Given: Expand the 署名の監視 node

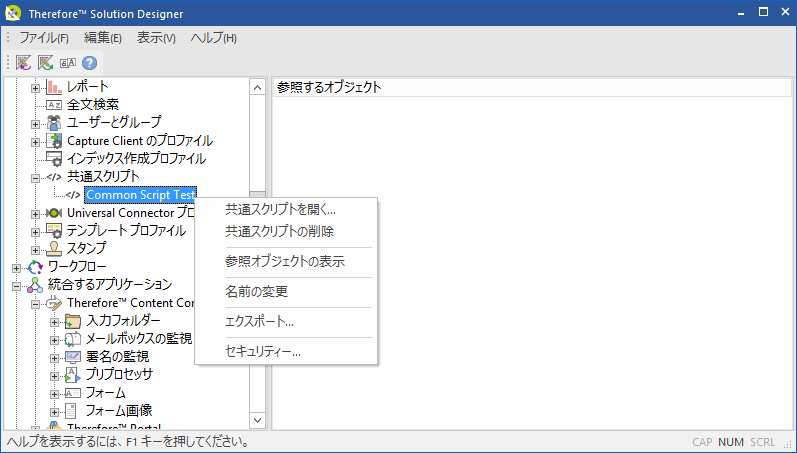Looking at the screenshot, I should pyautogui.click(x=54, y=358).
